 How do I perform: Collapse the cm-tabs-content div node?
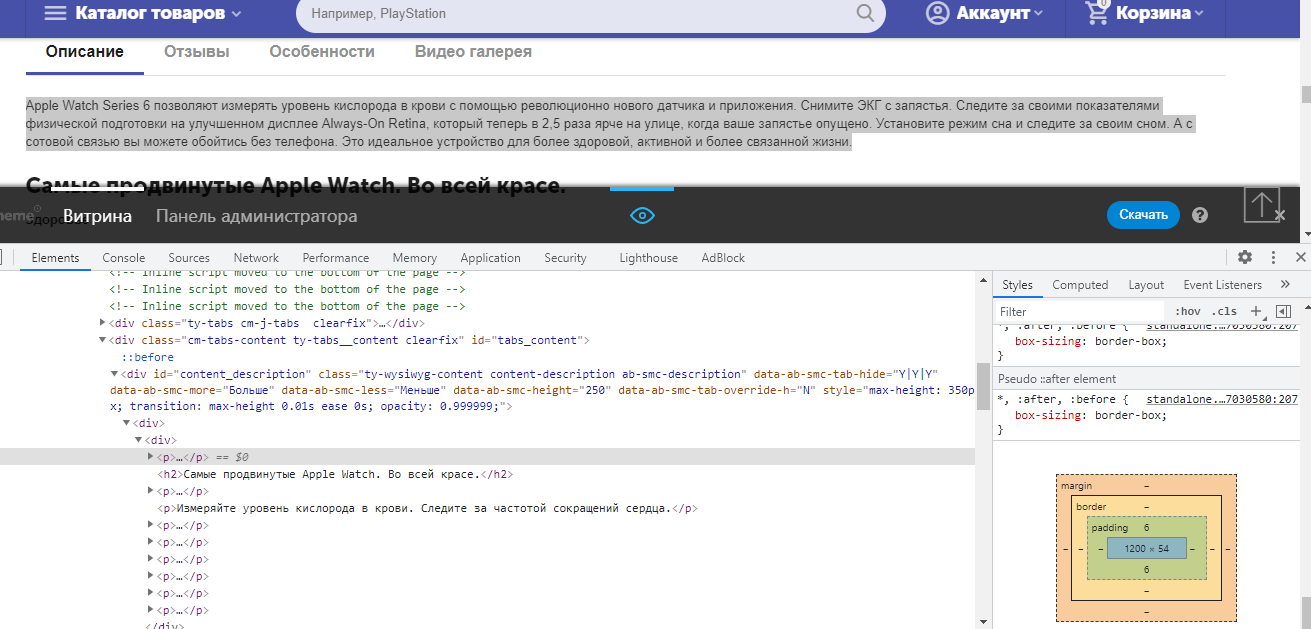tap(103, 340)
